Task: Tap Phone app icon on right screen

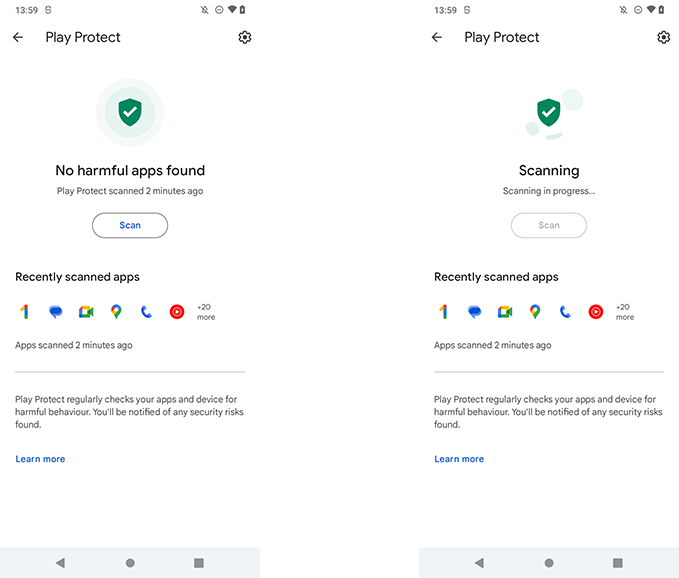Action: click(x=565, y=312)
